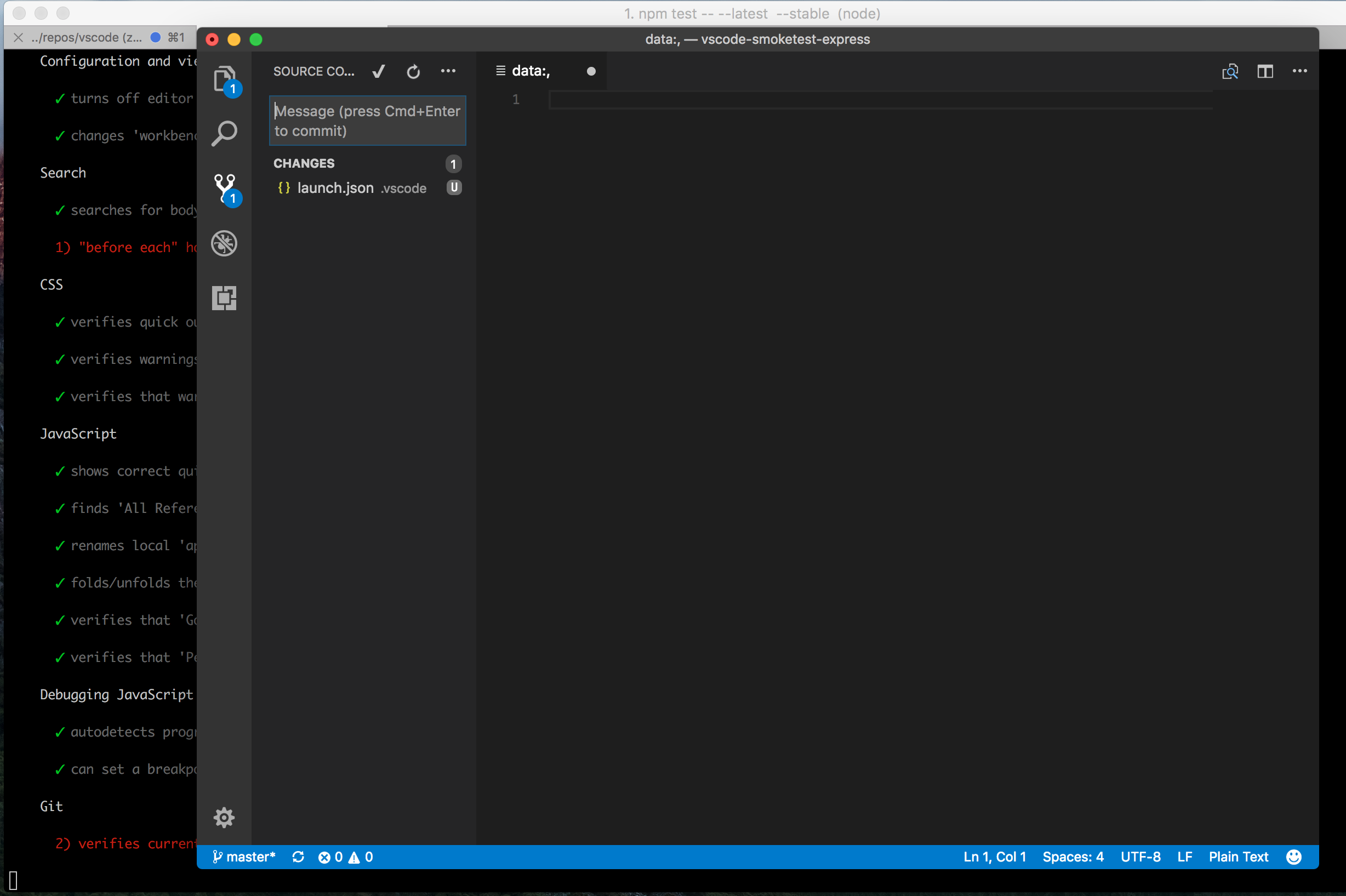Select the Source Control activity icon

(x=224, y=187)
